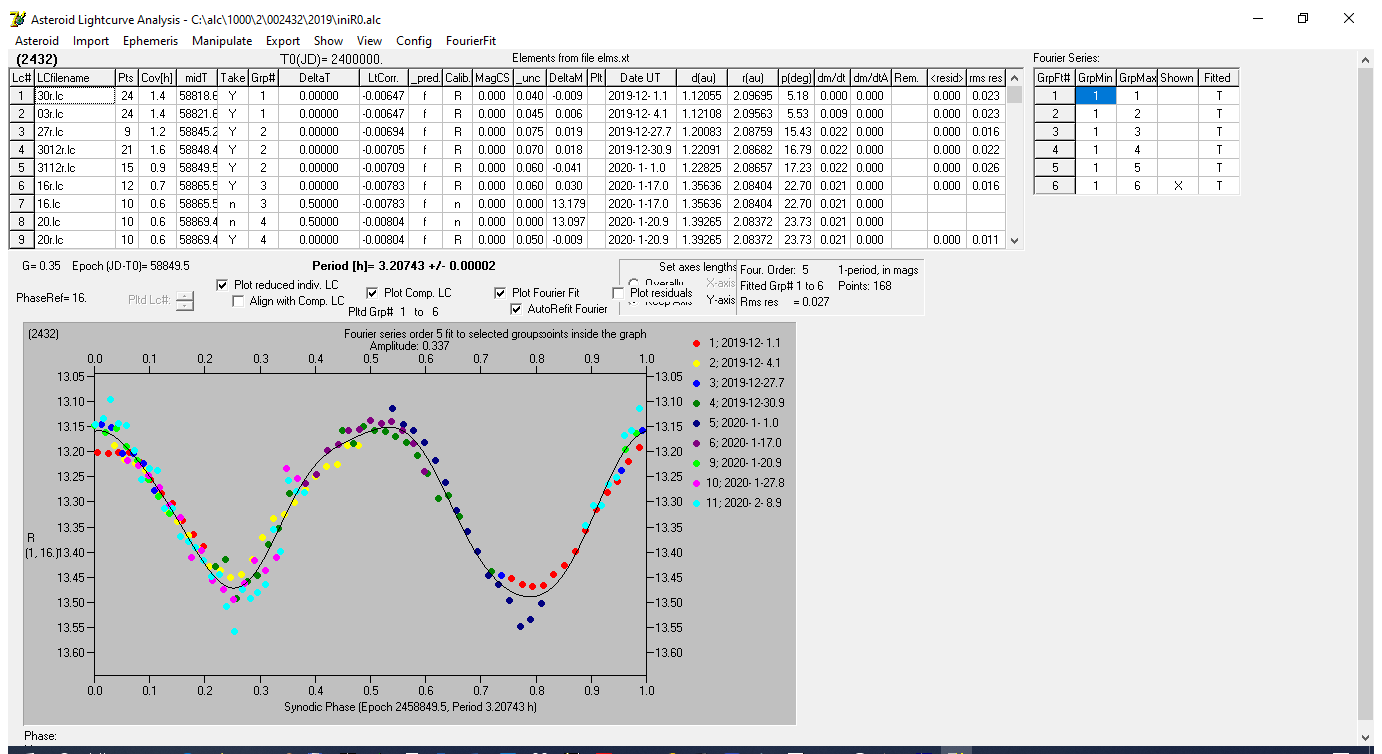Open the Show menu
Image resolution: width=1382 pixels, height=754 pixels.
[x=328, y=41]
